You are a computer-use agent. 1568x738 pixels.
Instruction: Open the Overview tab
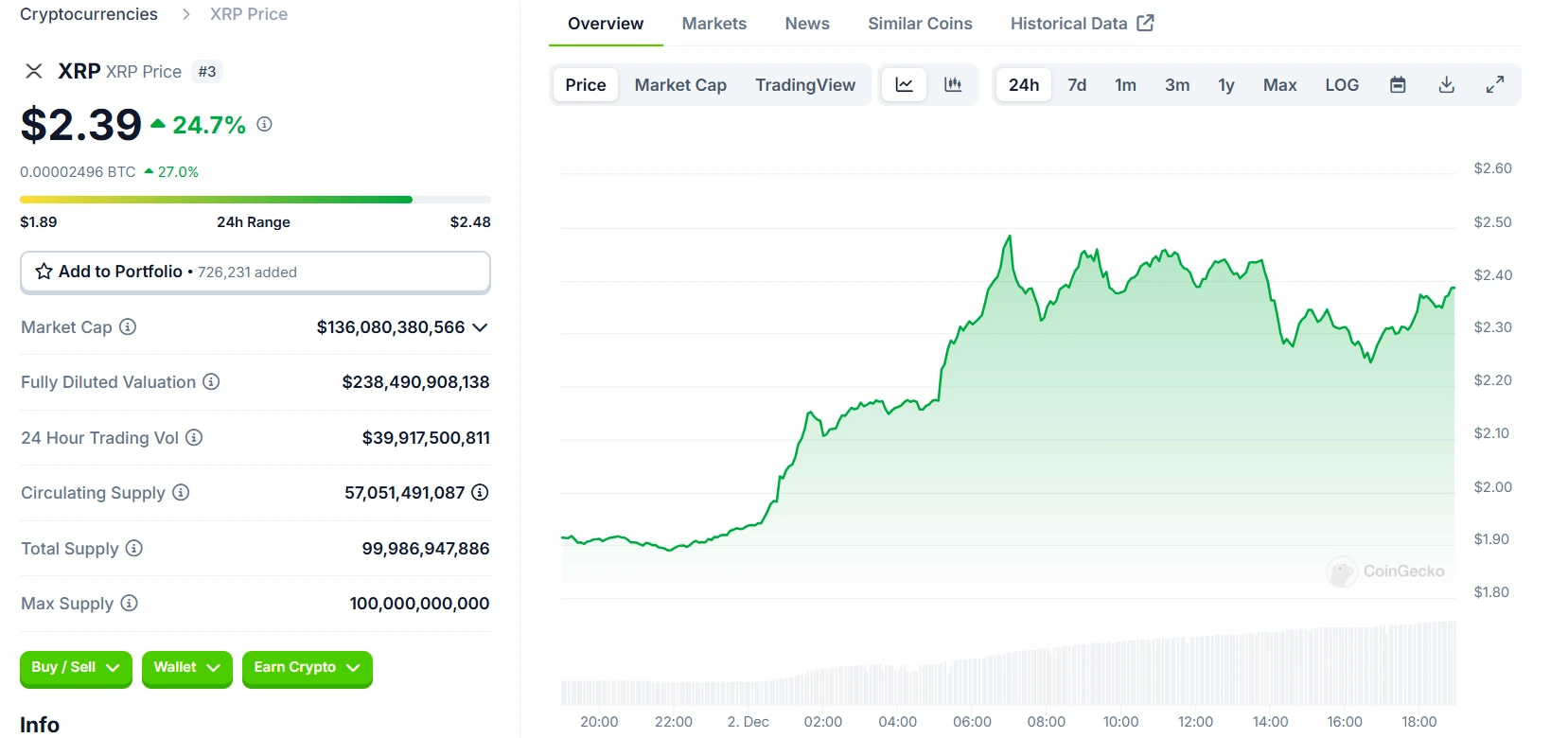[x=606, y=24]
